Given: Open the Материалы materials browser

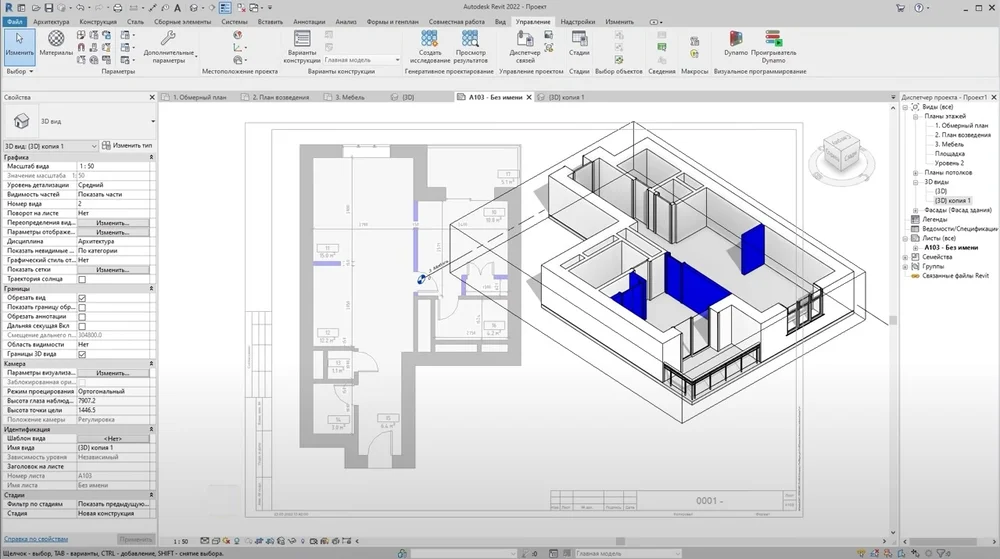Looking at the screenshot, I should [56, 43].
